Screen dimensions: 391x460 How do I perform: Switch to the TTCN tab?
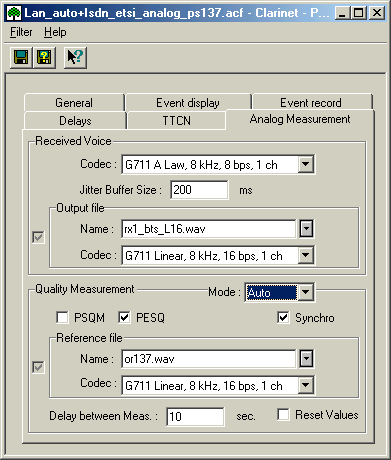coord(177,120)
